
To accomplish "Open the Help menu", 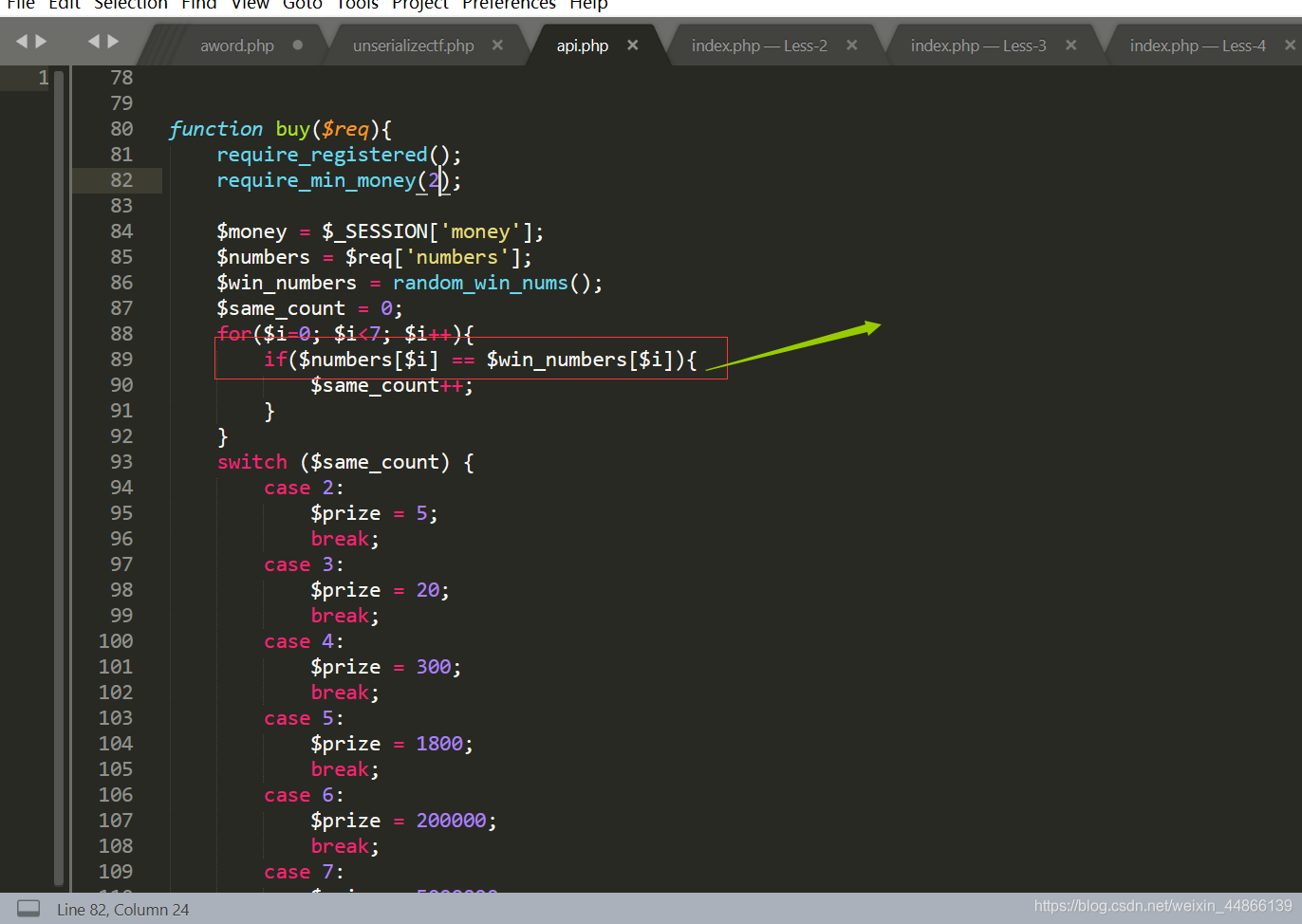I will coord(589,5).
